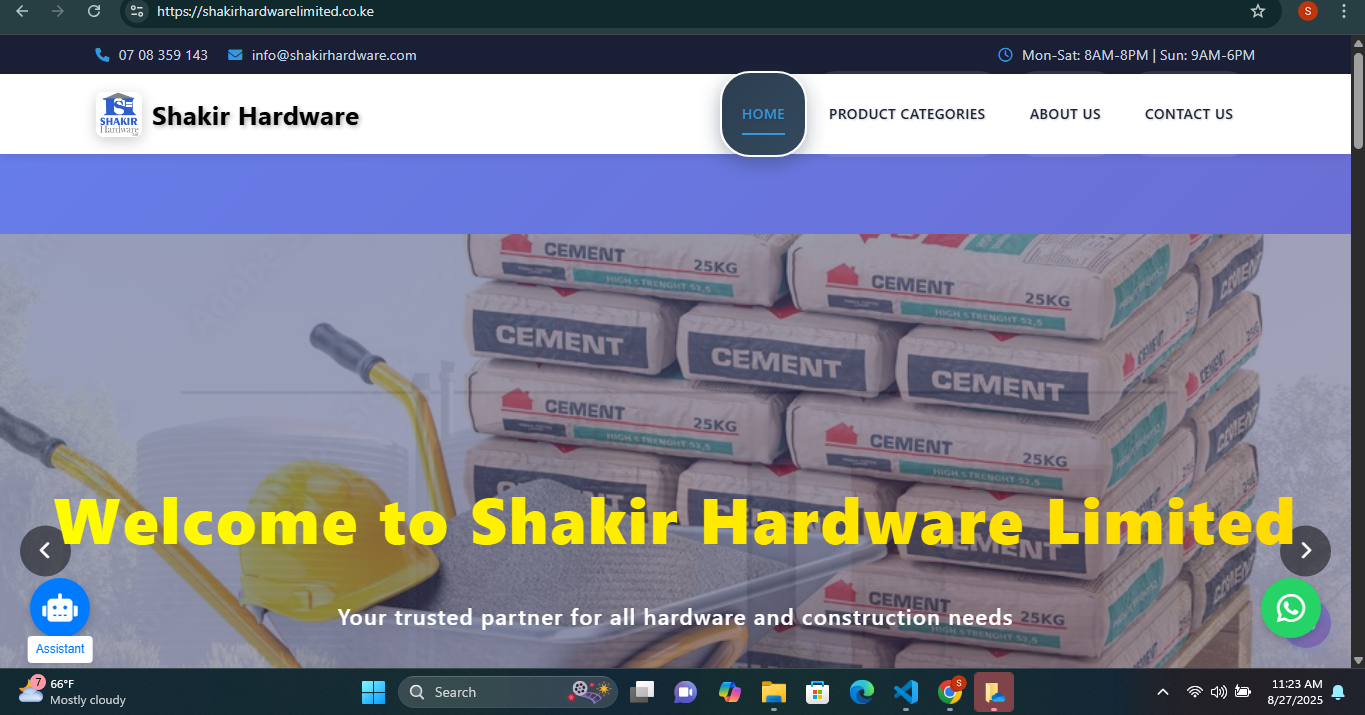
Task: Open Chrome three-dot options menu
Action: pyautogui.click(x=1343, y=11)
